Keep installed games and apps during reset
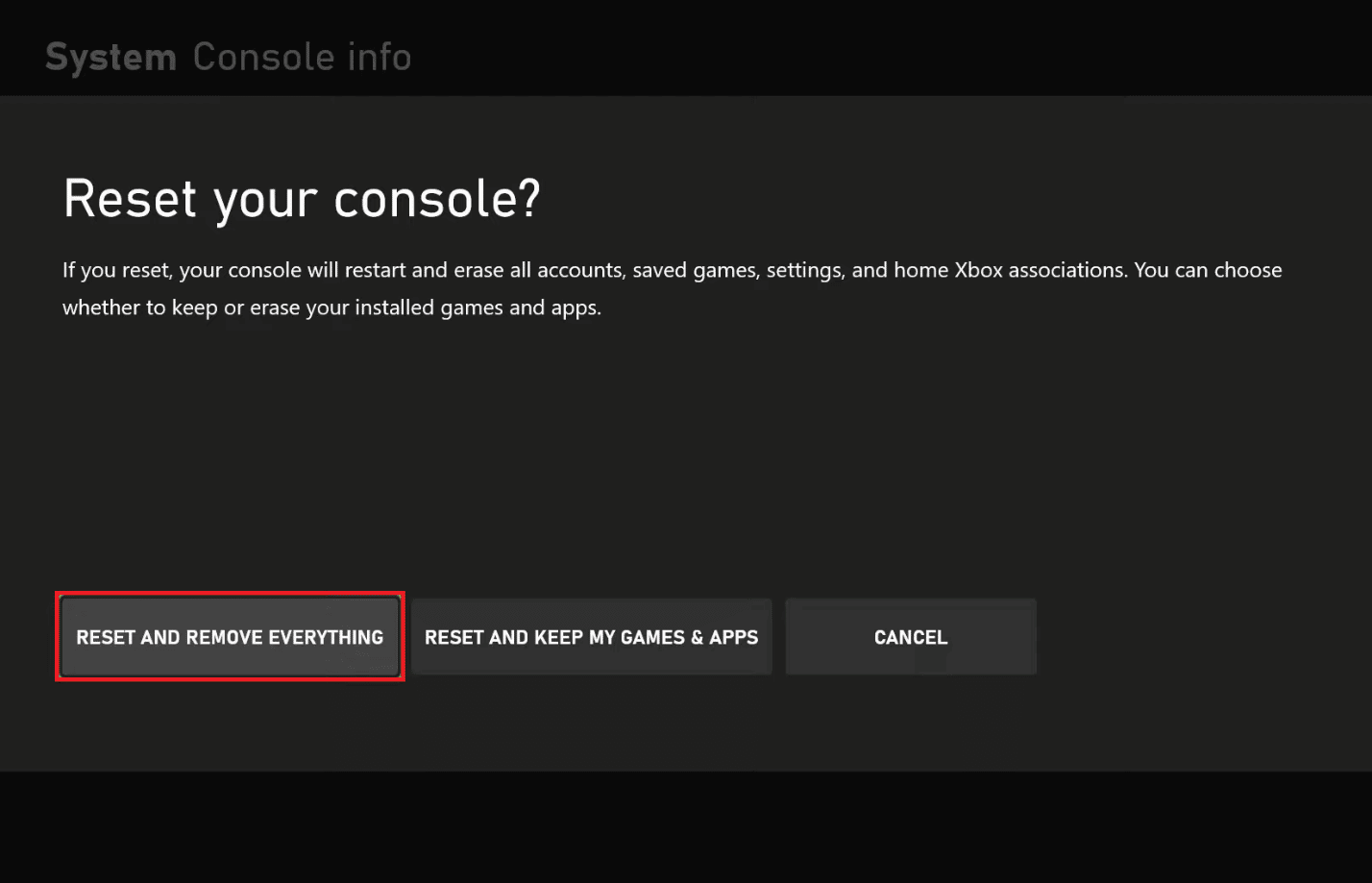 pos(590,636)
